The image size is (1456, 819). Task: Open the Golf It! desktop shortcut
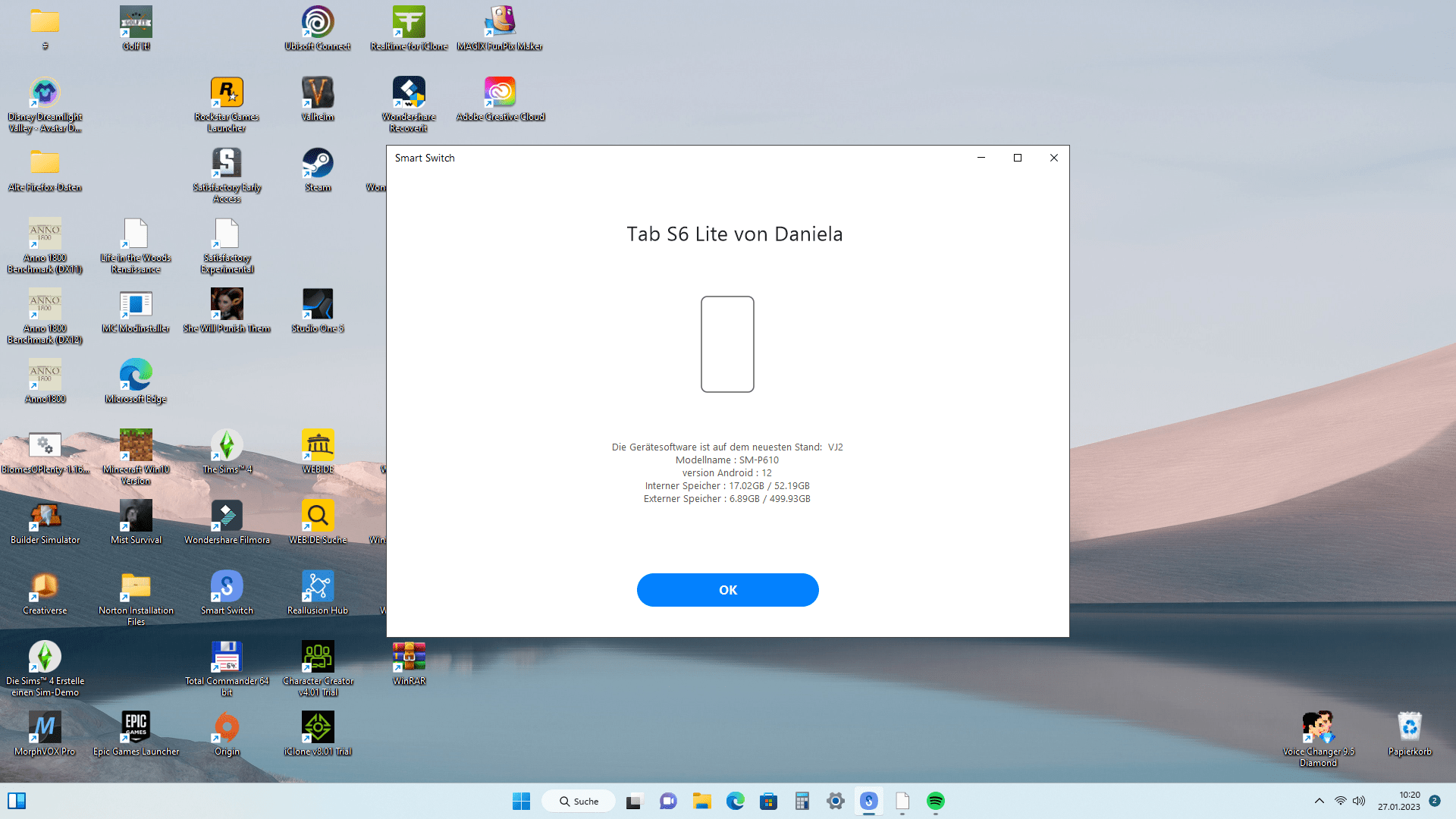tap(136, 29)
